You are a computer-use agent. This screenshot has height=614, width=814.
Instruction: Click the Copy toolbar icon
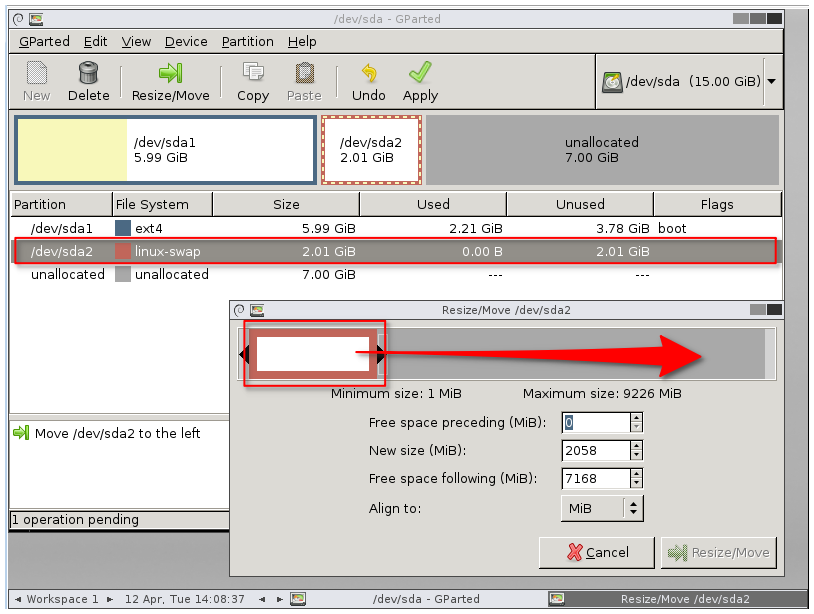[253, 73]
